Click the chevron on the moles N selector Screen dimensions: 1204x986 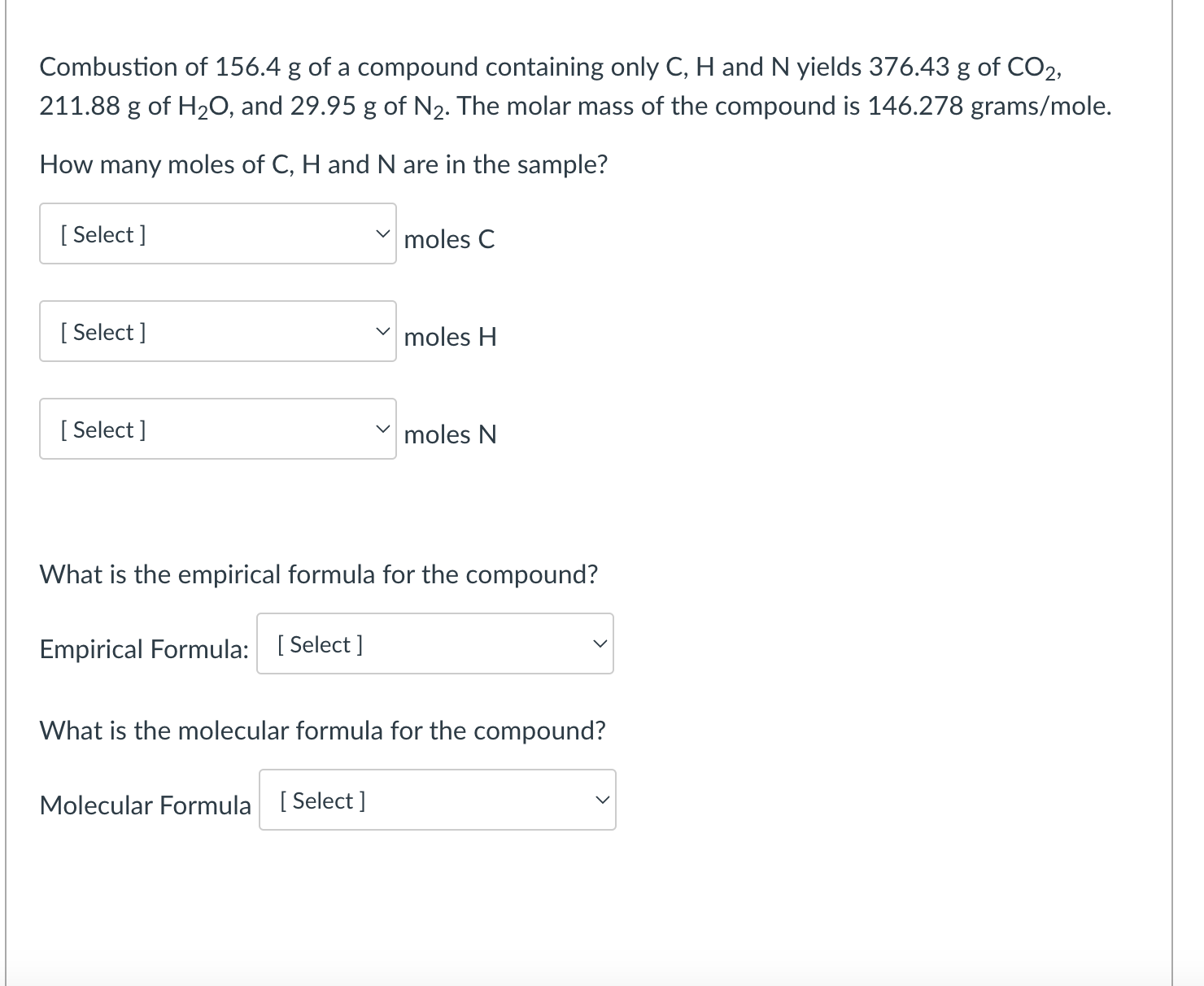pos(382,429)
